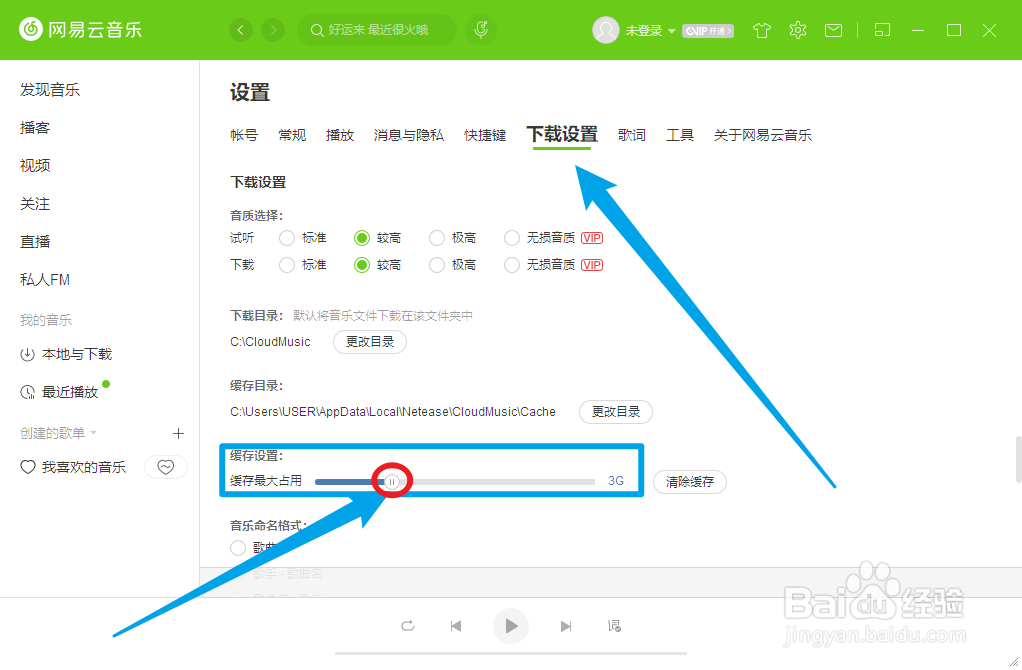Open 发现音乐 in sidebar

50,90
